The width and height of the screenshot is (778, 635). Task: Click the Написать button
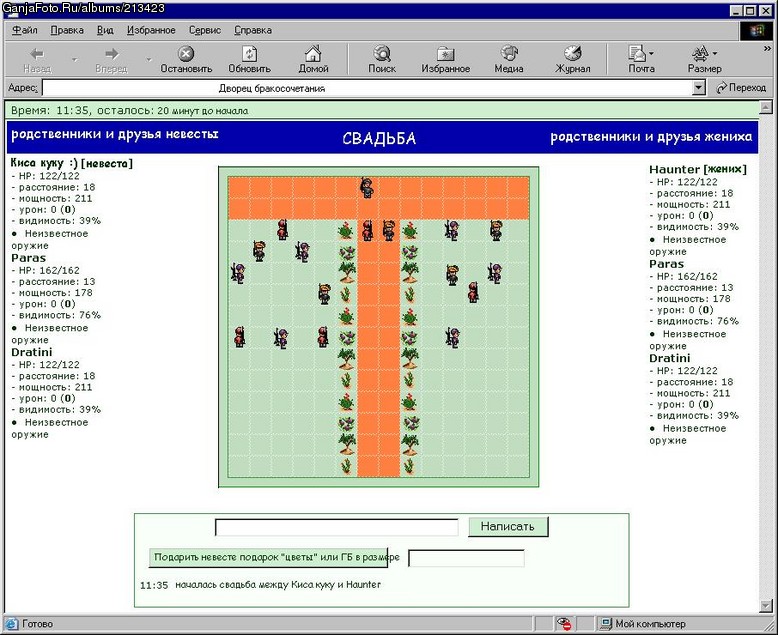508,526
